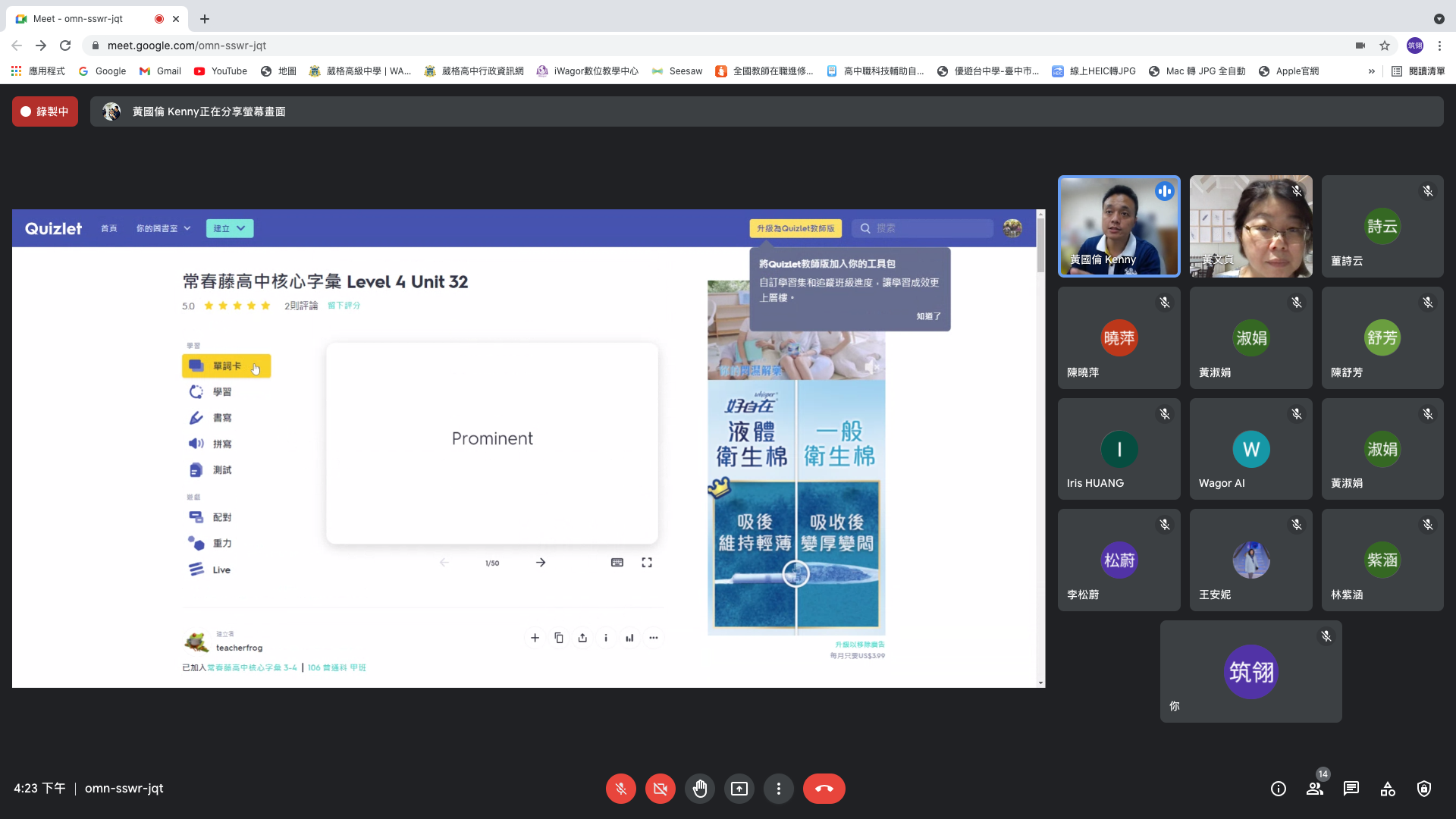This screenshot has width=1456, height=819.
Task: Open meeting details info icon
Action: click(x=1279, y=789)
